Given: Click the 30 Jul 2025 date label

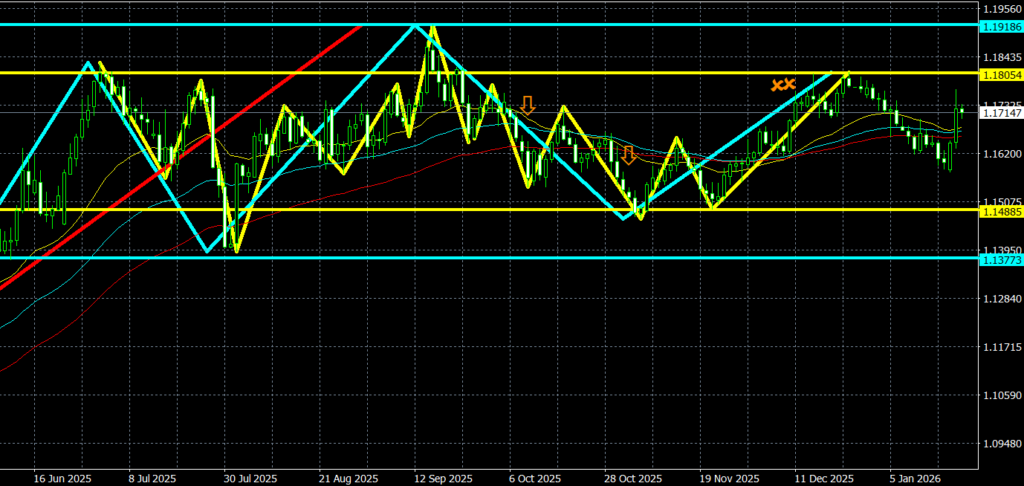Looking at the screenshot, I should coord(251,478).
